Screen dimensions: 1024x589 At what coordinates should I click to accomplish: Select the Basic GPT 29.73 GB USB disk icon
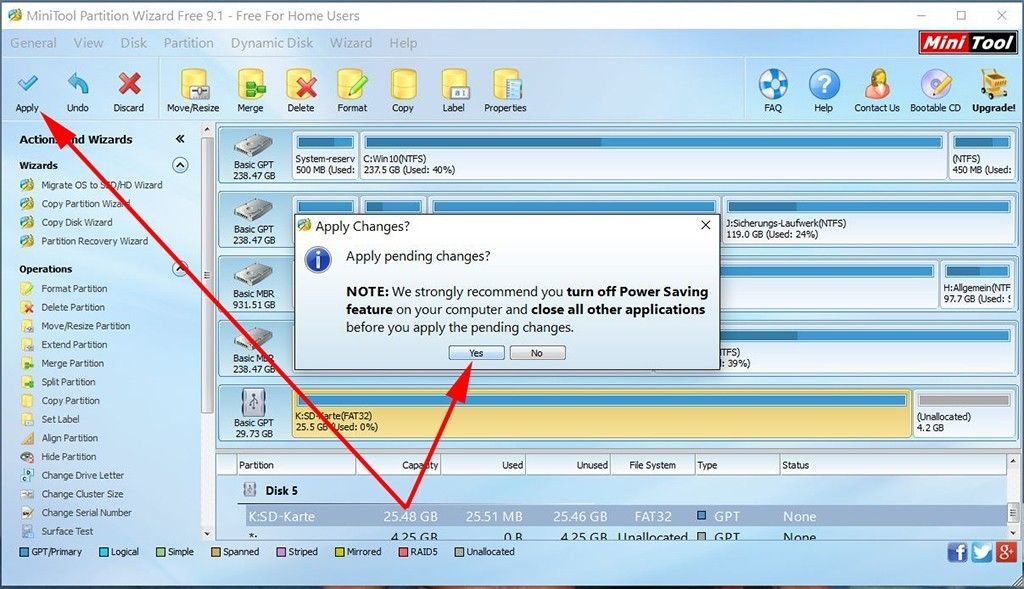point(253,403)
